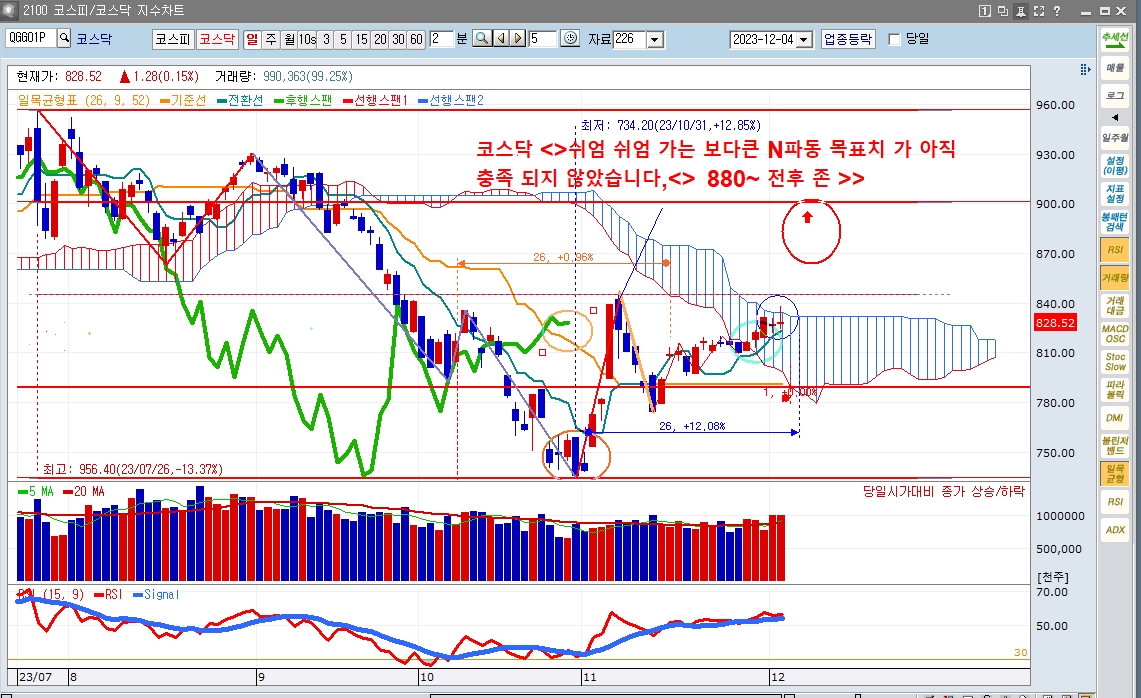This screenshot has width=1141, height=698.
Task: Click the 20 MA volume legend
Action: [84, 492]
